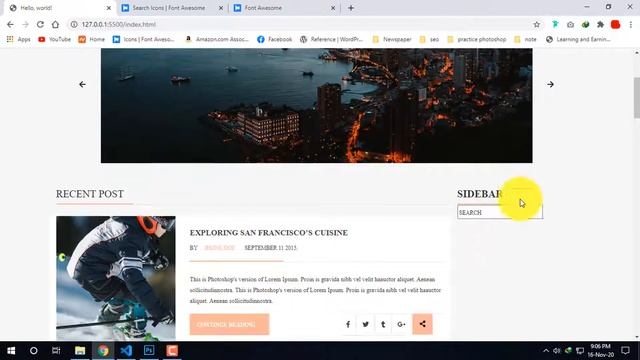This screenshot has width=640, height=360.
Task: Click the city night slider image
Action: pos(316,105)
